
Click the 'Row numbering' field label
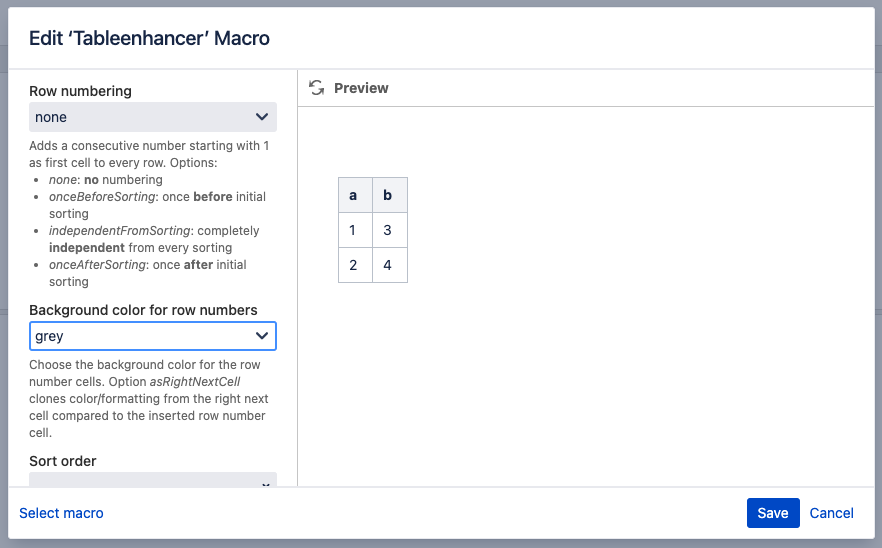pos(80,91)
